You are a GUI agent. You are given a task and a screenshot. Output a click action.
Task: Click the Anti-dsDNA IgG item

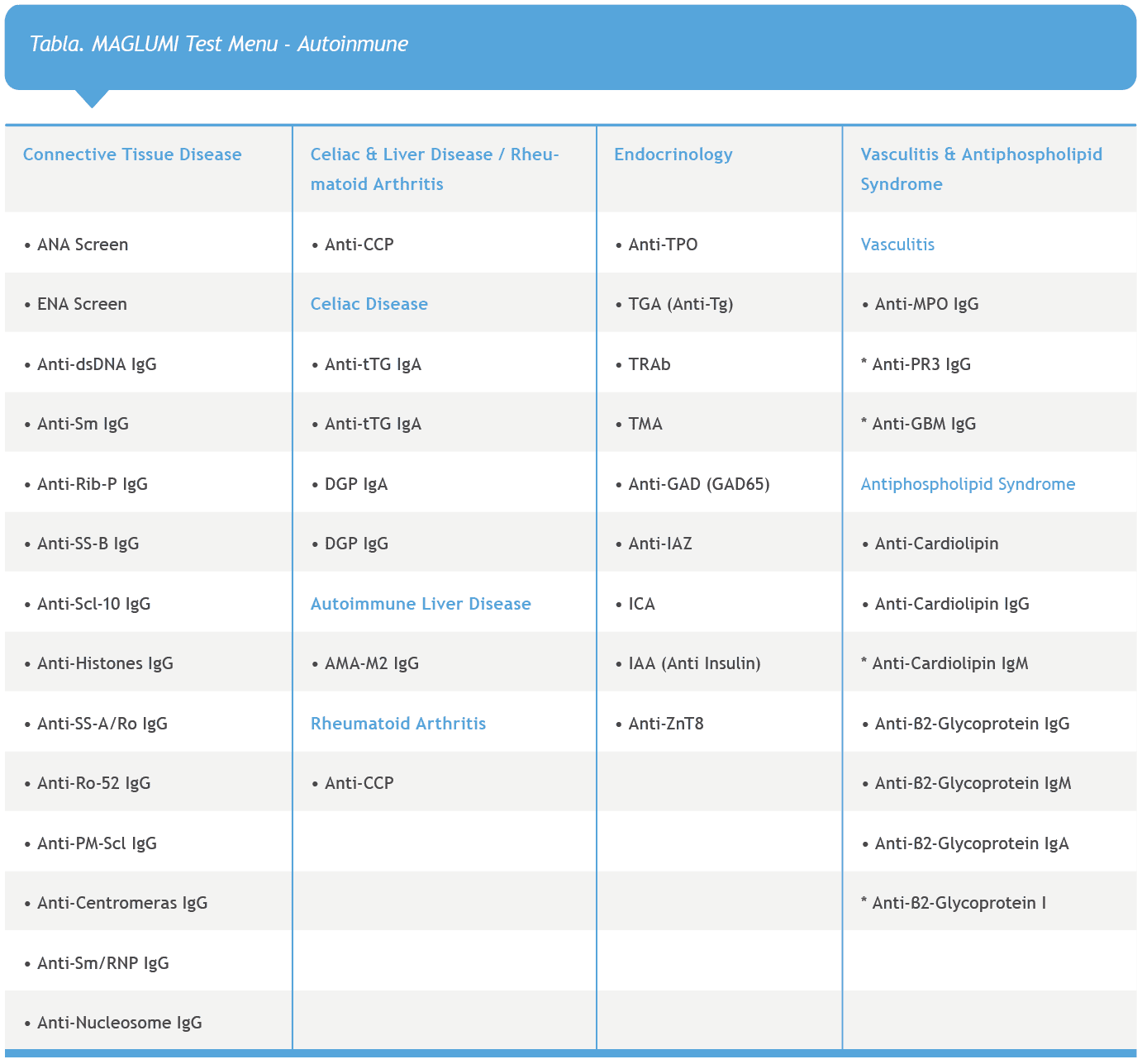click(90, 364)
